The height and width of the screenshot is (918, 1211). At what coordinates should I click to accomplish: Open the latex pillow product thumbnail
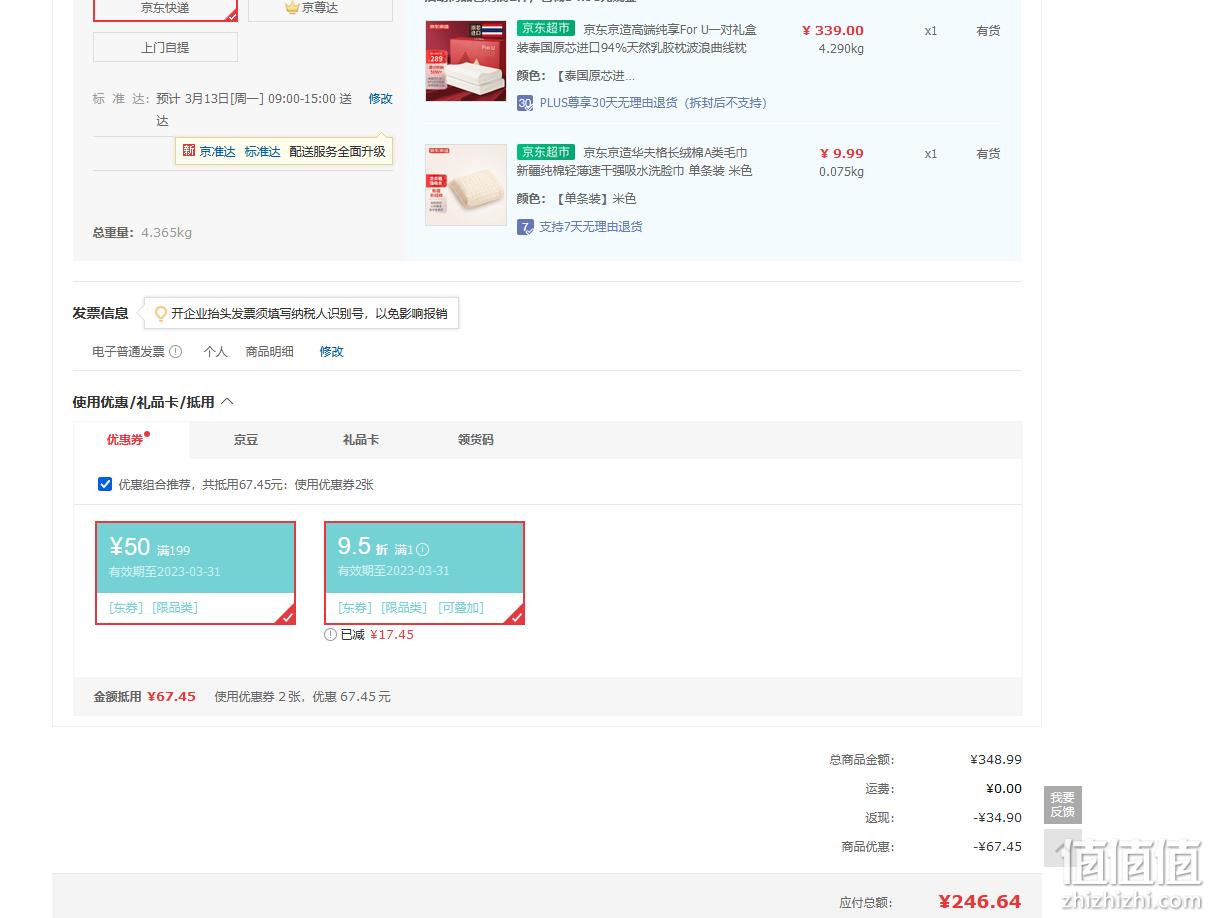pos(465,61)
